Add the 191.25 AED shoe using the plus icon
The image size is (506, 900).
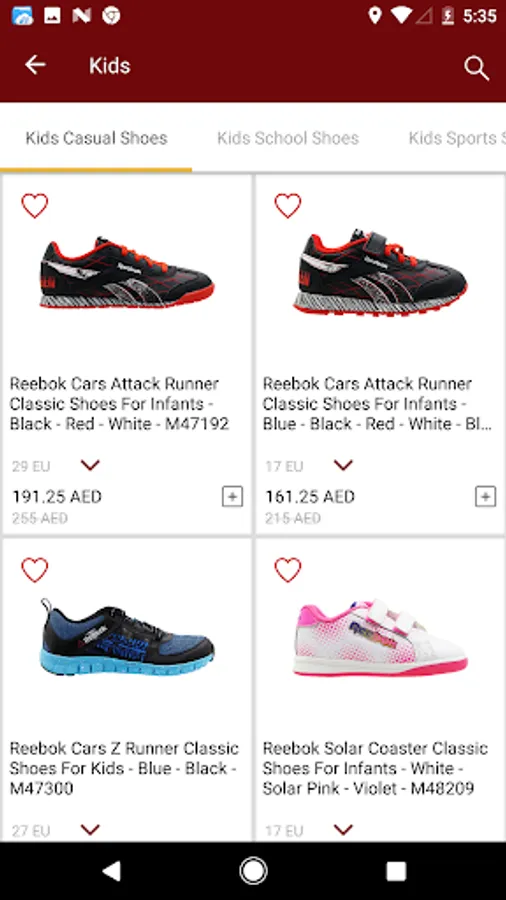point(232,496)
